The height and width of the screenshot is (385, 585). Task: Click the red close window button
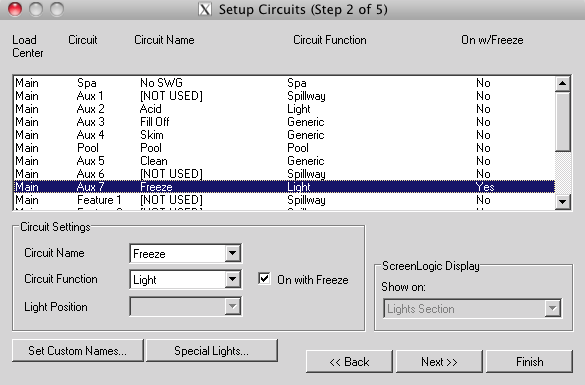click(15, 9)
